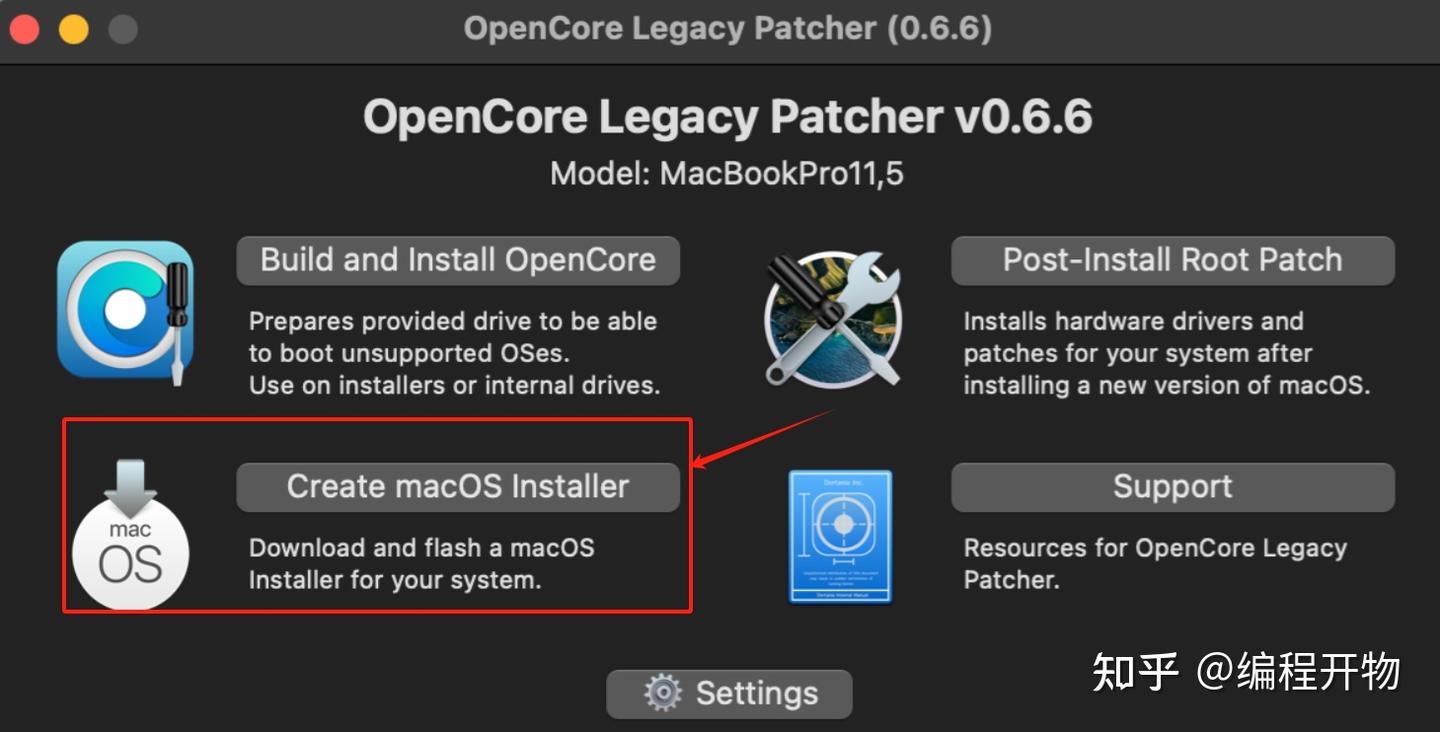Click the crossed tools Root Patch icon
The image size is (1440, 732).
833,318
